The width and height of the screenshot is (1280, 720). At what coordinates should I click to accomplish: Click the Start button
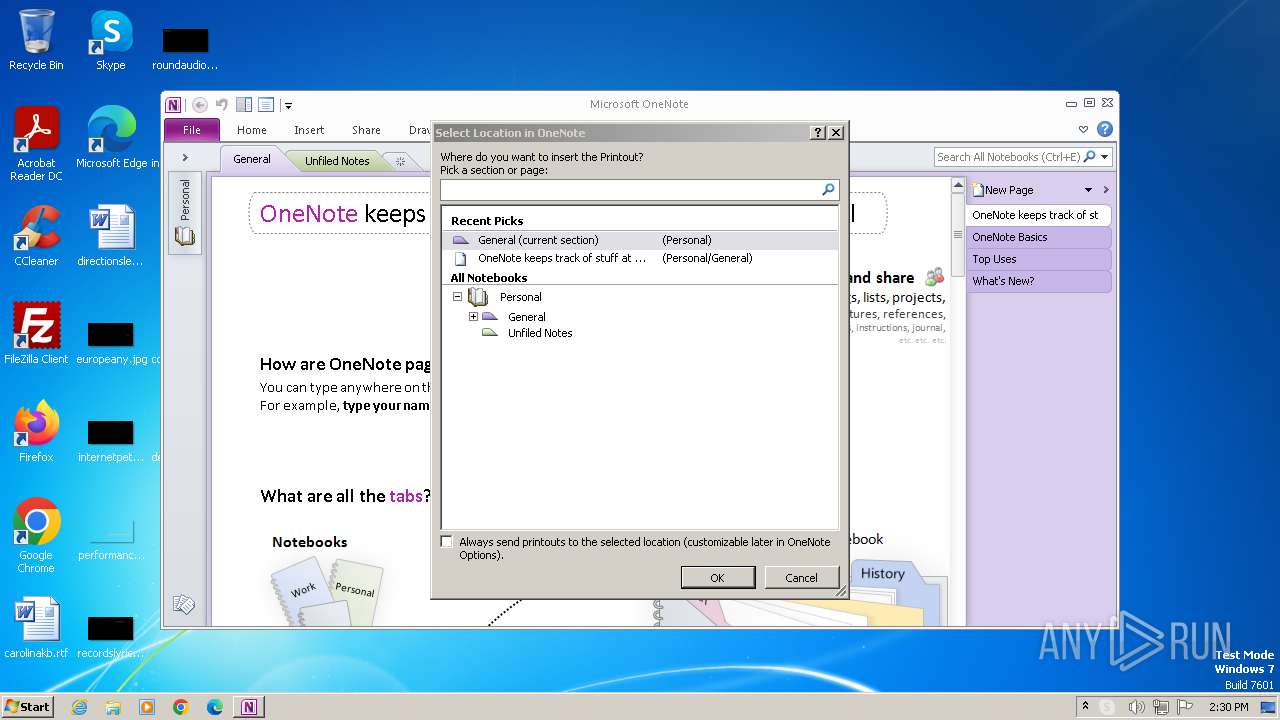pyautogui.click(x=28, y=706)
